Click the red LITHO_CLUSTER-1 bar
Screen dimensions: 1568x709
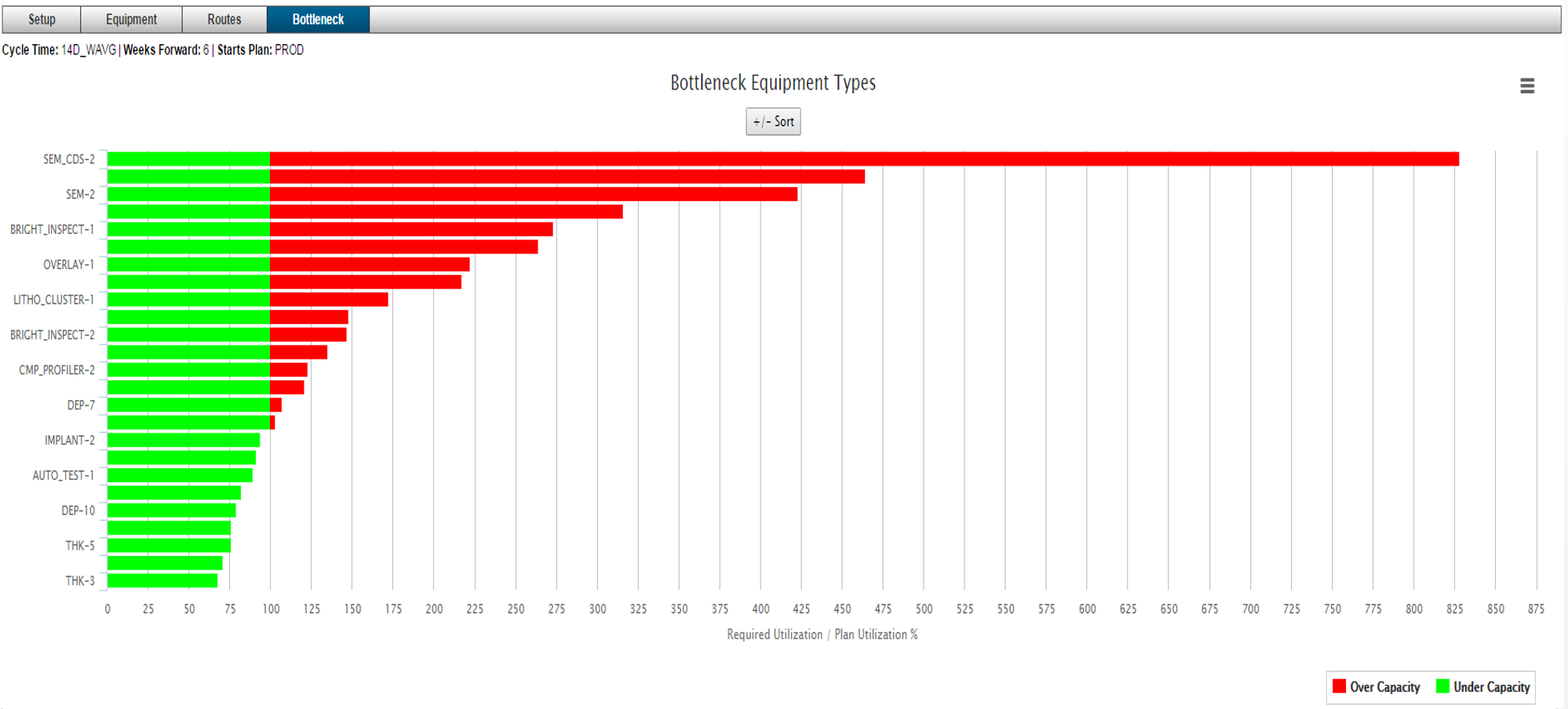(329, 300)
